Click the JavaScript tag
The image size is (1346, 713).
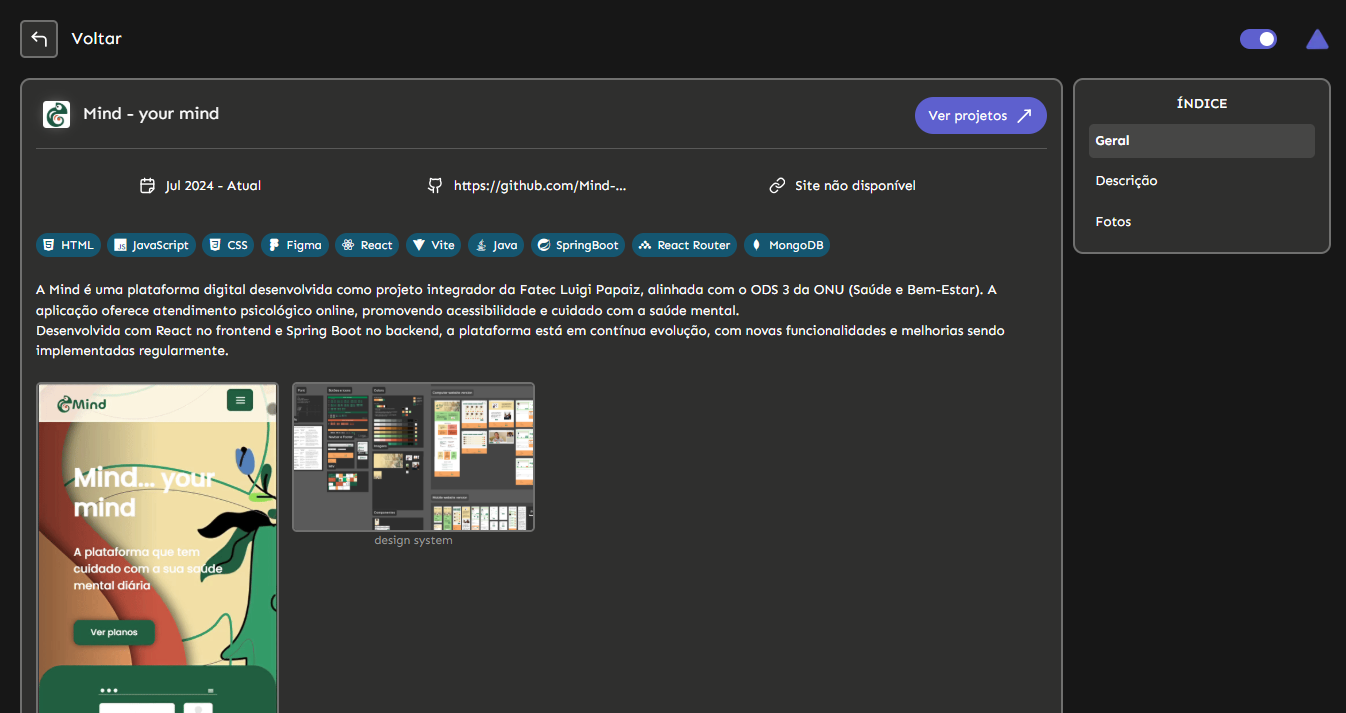151,245
